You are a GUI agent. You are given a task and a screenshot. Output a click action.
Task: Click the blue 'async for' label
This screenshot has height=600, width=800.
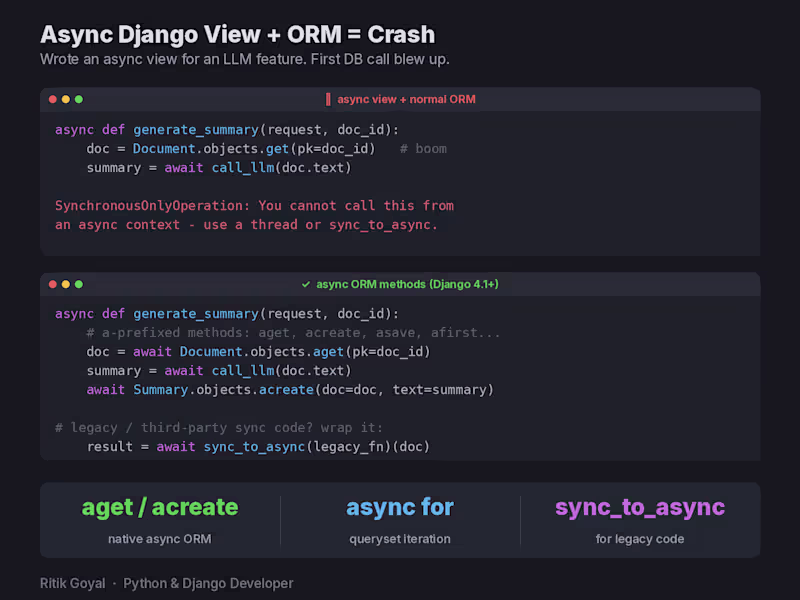(400, 508)
